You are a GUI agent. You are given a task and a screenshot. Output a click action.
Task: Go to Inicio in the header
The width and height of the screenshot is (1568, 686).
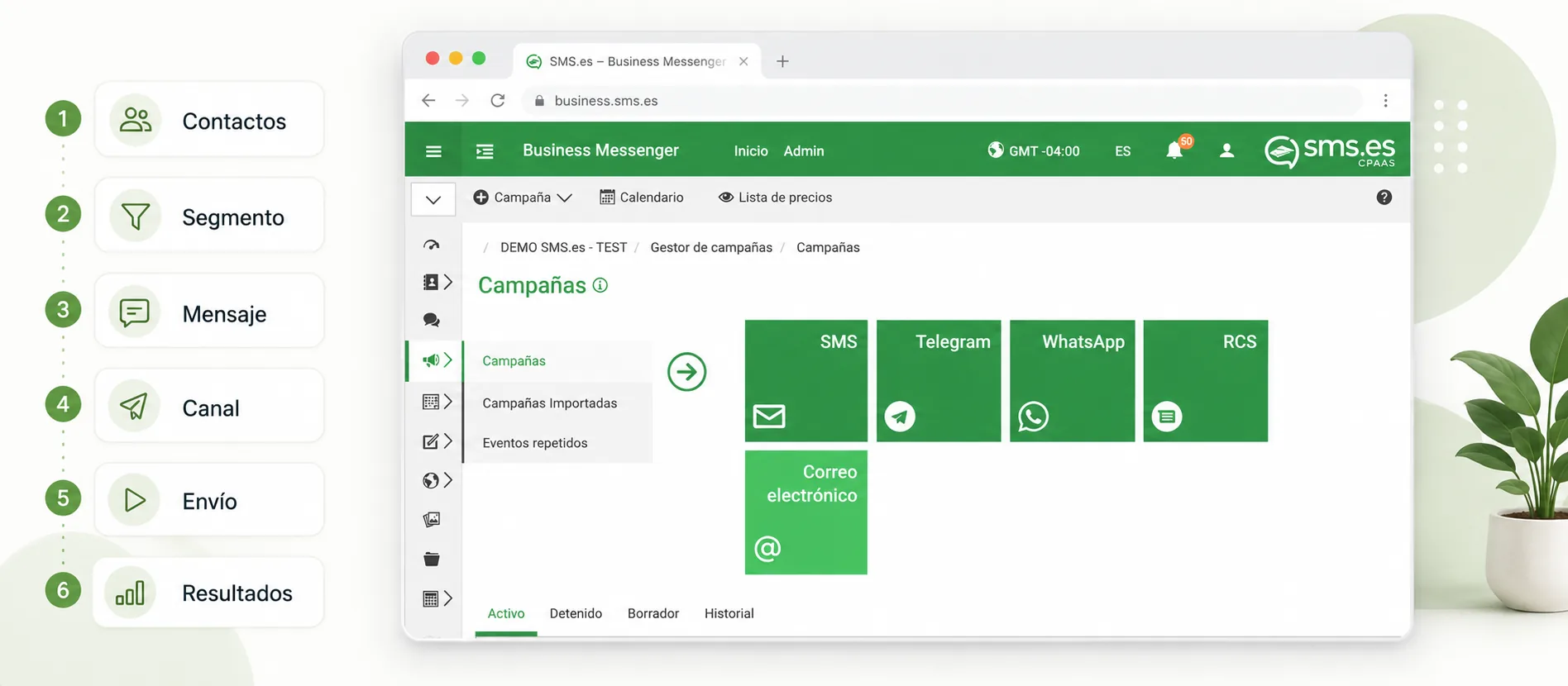pyautogui.click(x=751, y=151)
